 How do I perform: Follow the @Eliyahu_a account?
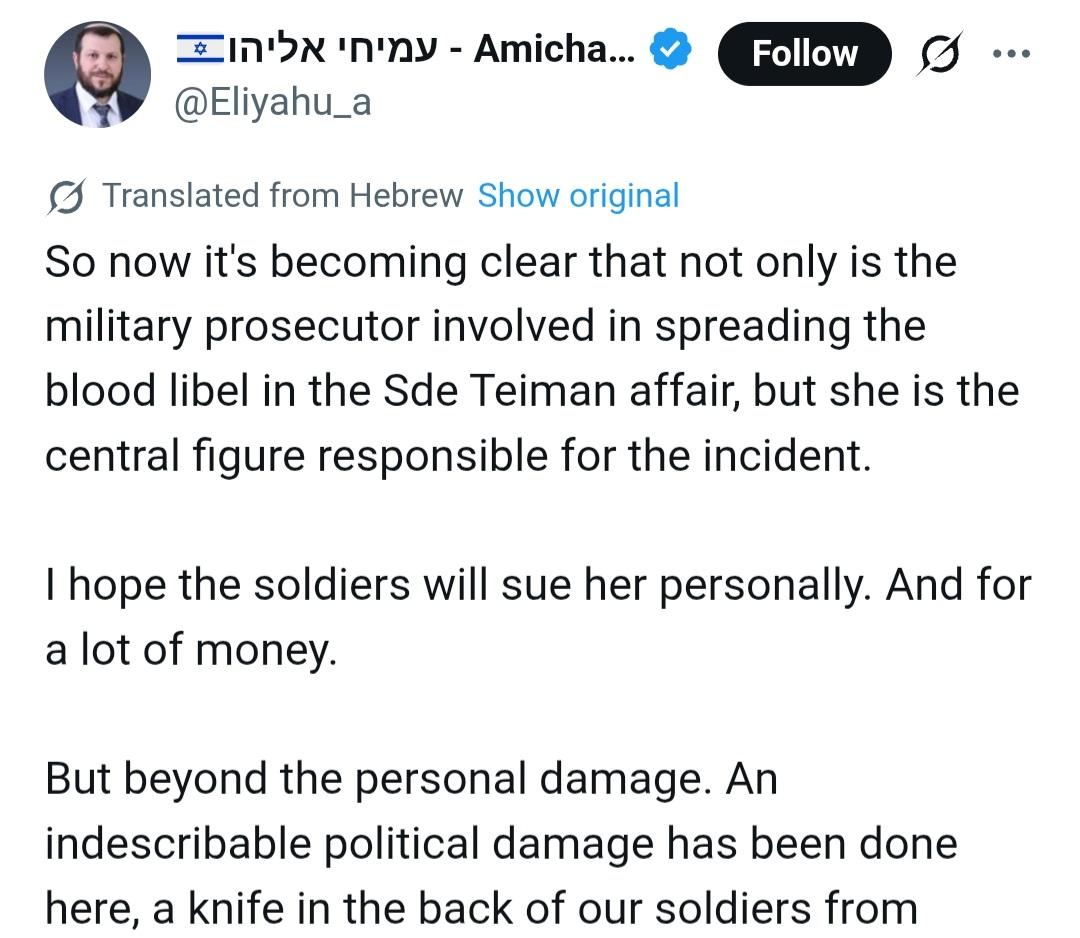click(804, 53)
